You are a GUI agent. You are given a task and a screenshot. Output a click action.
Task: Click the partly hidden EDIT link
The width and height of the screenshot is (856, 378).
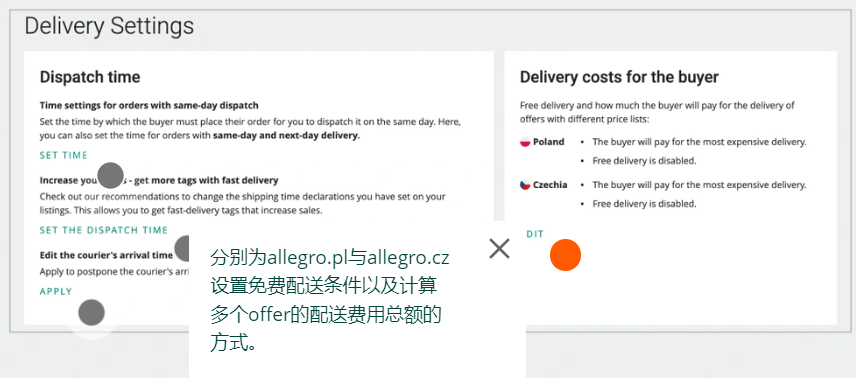(x=535, y=234)
